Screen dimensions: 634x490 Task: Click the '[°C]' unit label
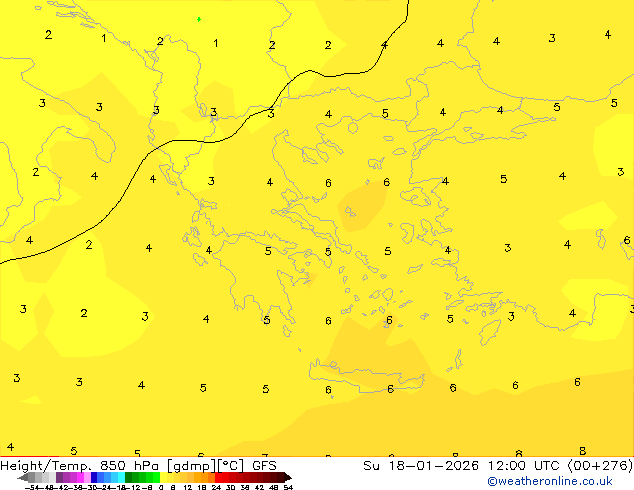pos(231,466)
